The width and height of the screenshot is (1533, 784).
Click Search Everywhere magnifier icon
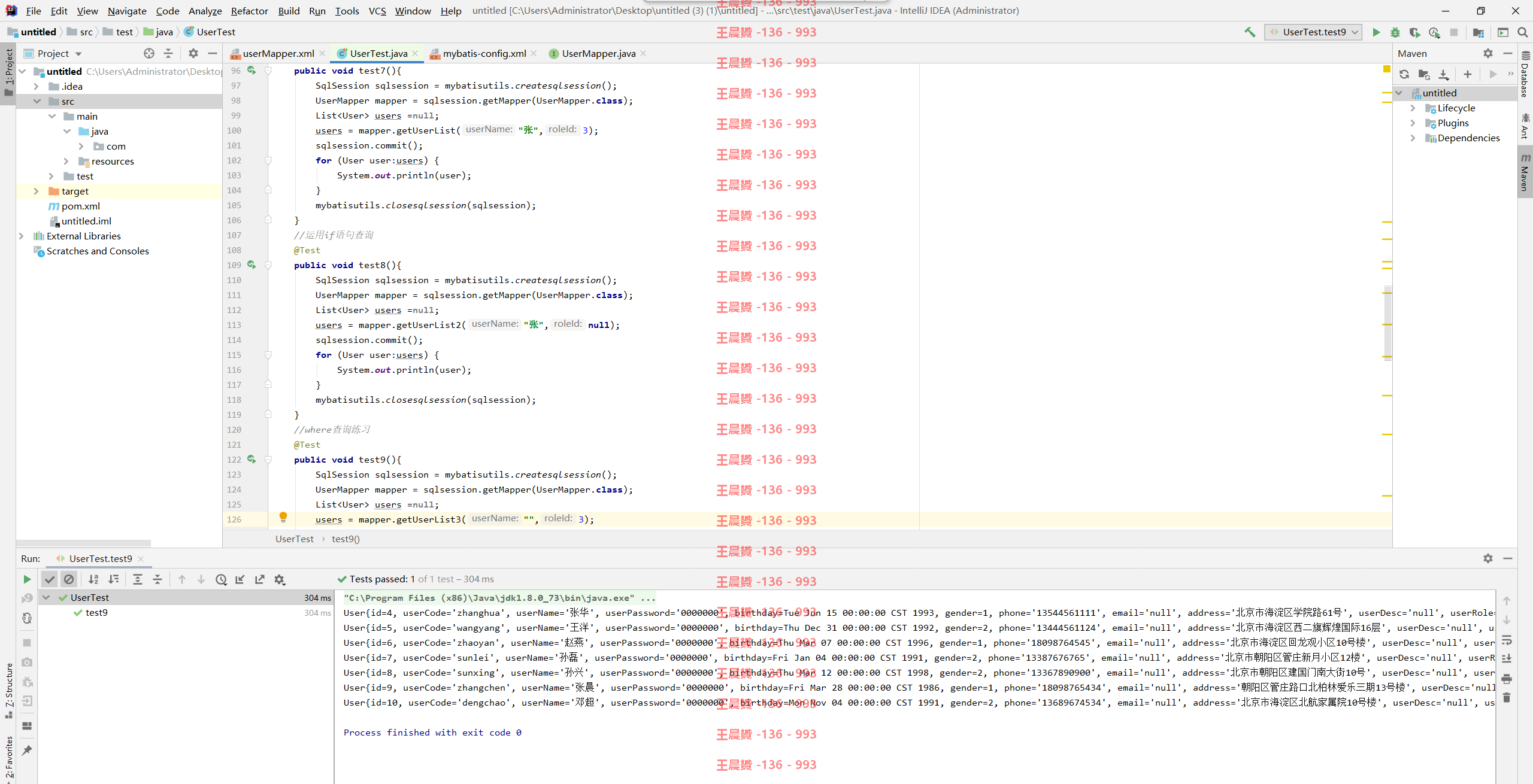(x=1523, y=32)
